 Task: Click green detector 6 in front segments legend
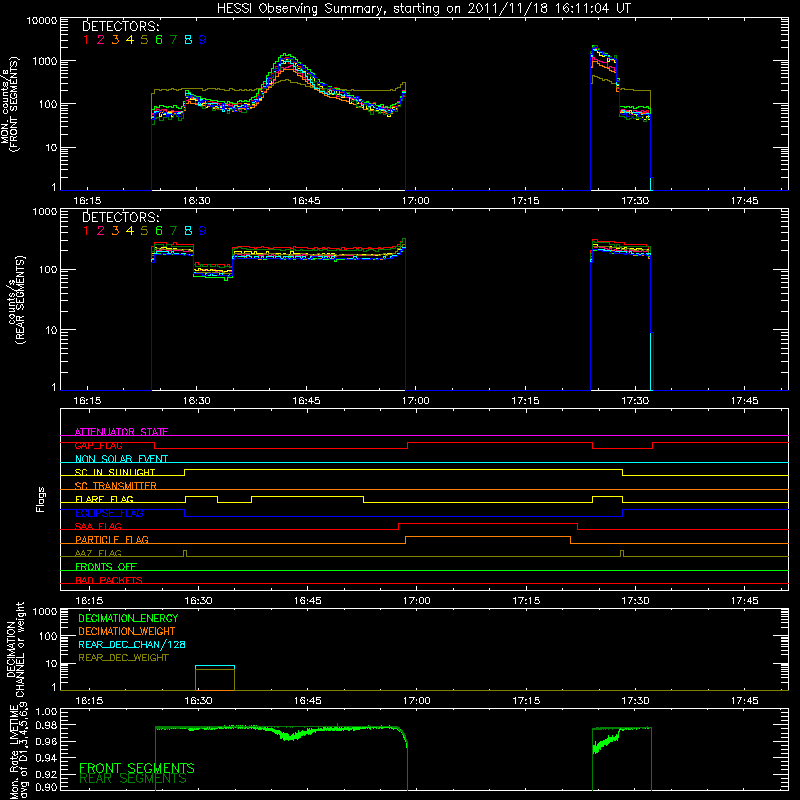[x=159, y=39]
